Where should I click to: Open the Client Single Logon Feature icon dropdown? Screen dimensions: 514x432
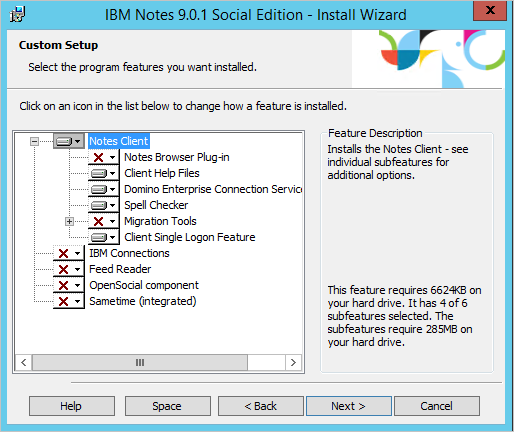pos(104,237)
